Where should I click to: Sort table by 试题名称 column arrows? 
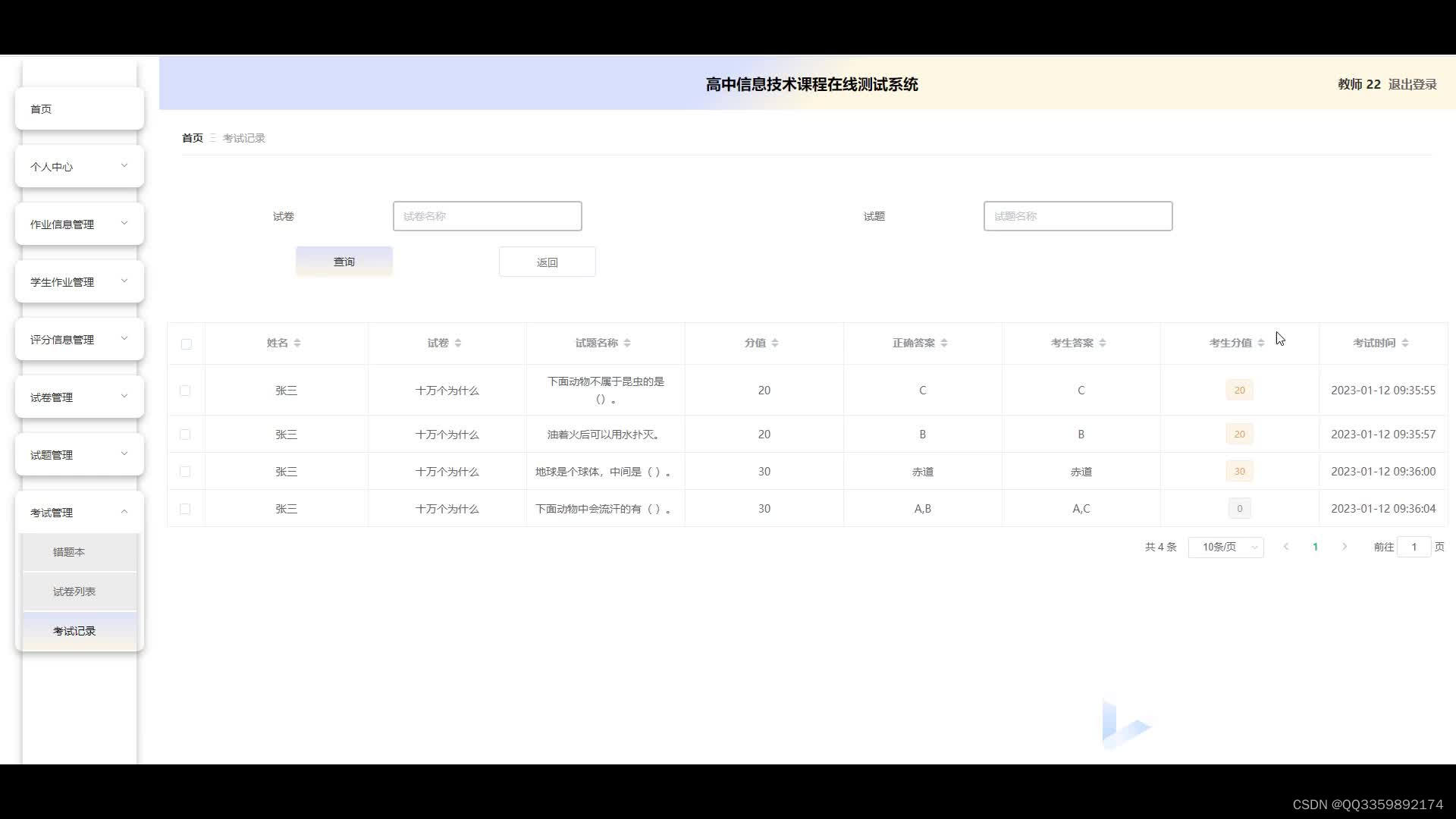(x=627, y=344)
